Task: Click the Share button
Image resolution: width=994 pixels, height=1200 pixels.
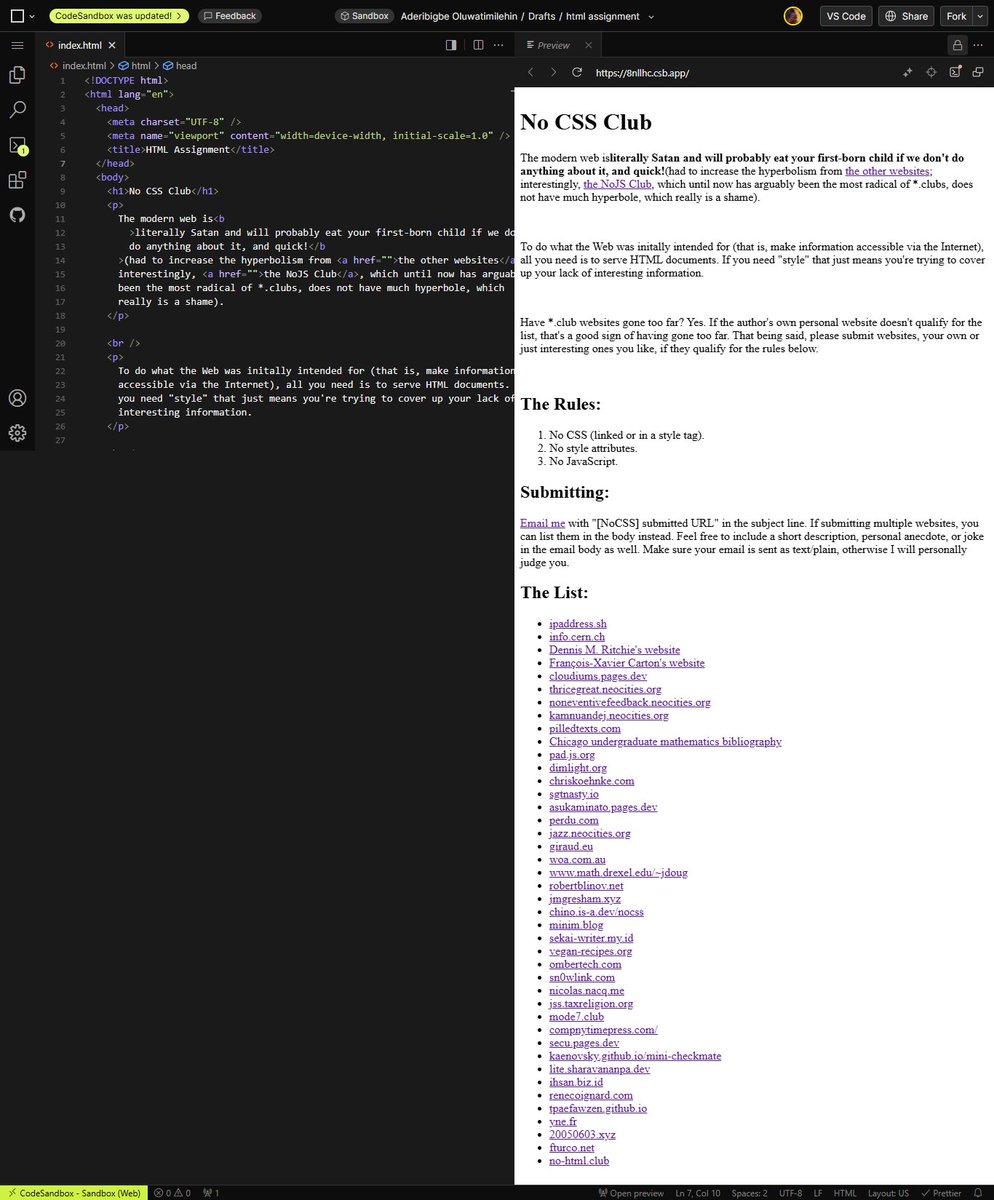Action: (x=906, y=16)
